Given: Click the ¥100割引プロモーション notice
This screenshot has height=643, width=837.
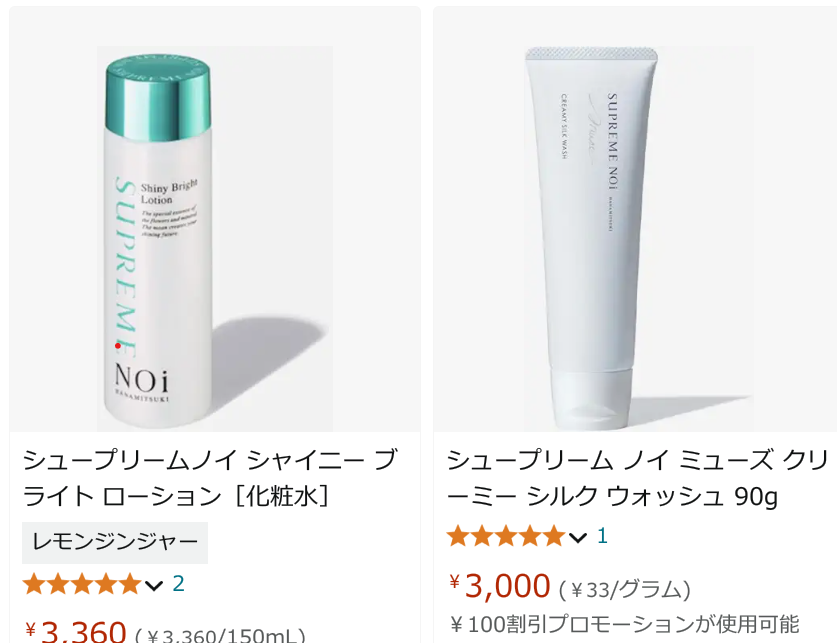Looking at the screenshot, I should (x=624, y=624).
